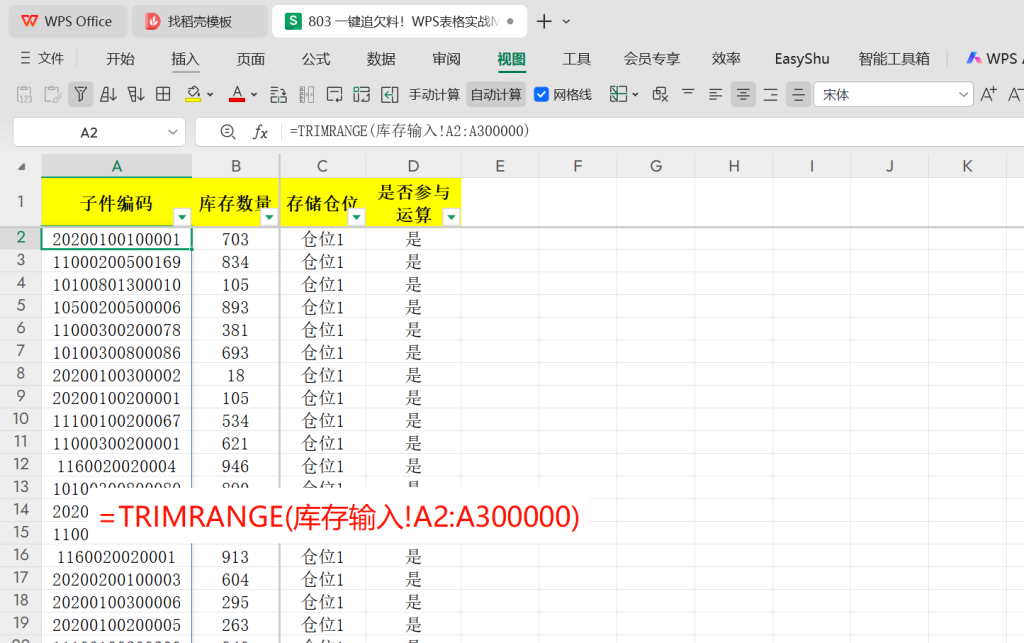Open the 子件编码 filter dropdown
1024x643 pixels.
pyautogui.click(x=182, y=217)
